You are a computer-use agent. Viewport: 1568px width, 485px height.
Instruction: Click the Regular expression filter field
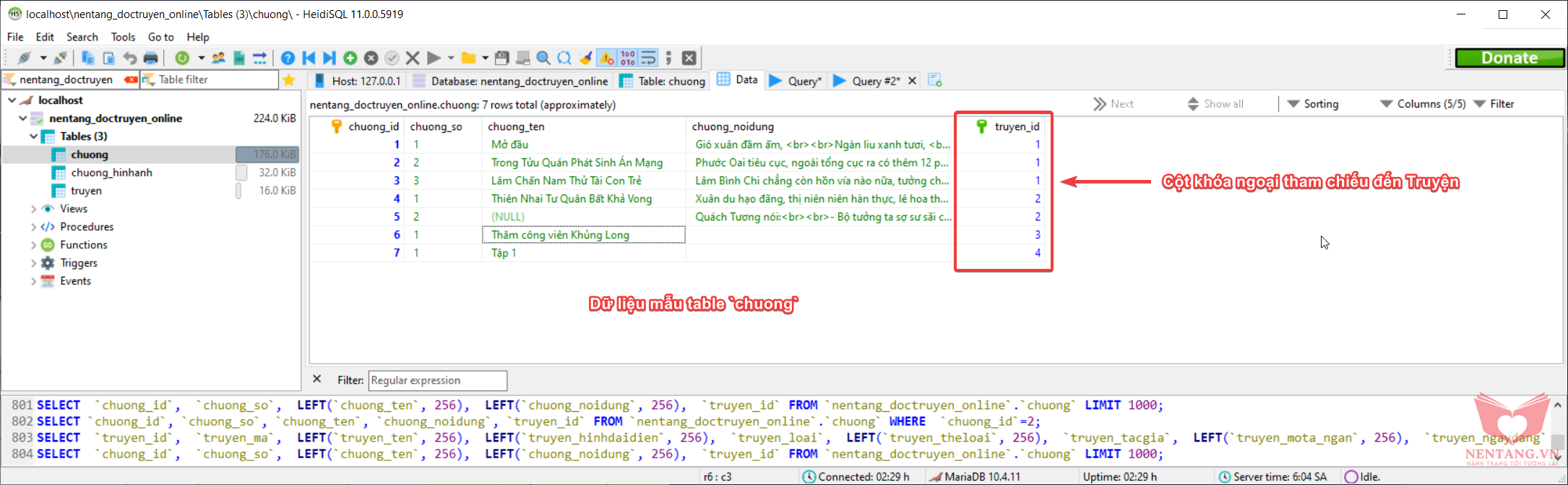(x=437, y=380)
